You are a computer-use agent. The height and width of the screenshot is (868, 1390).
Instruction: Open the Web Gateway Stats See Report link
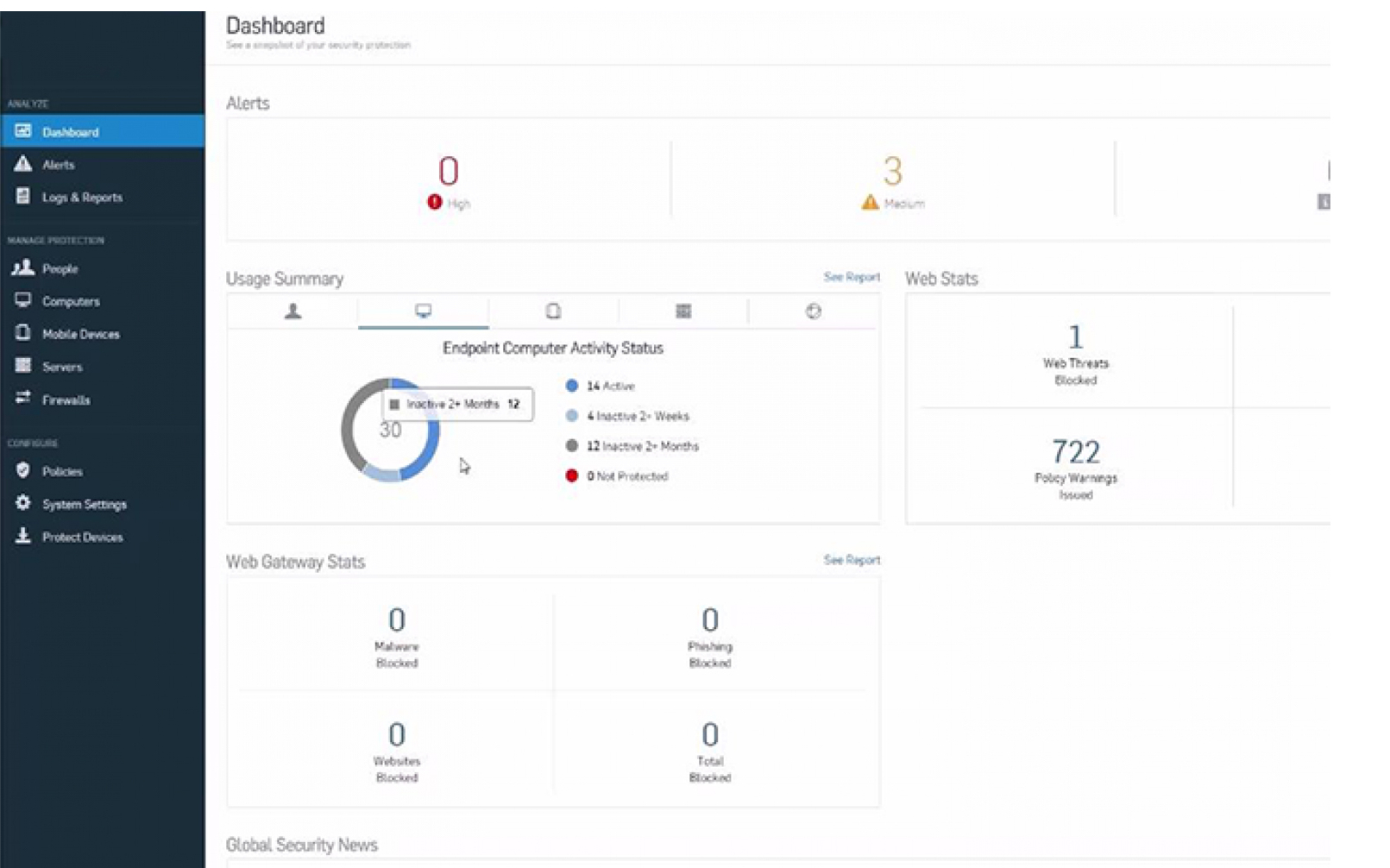852,560
